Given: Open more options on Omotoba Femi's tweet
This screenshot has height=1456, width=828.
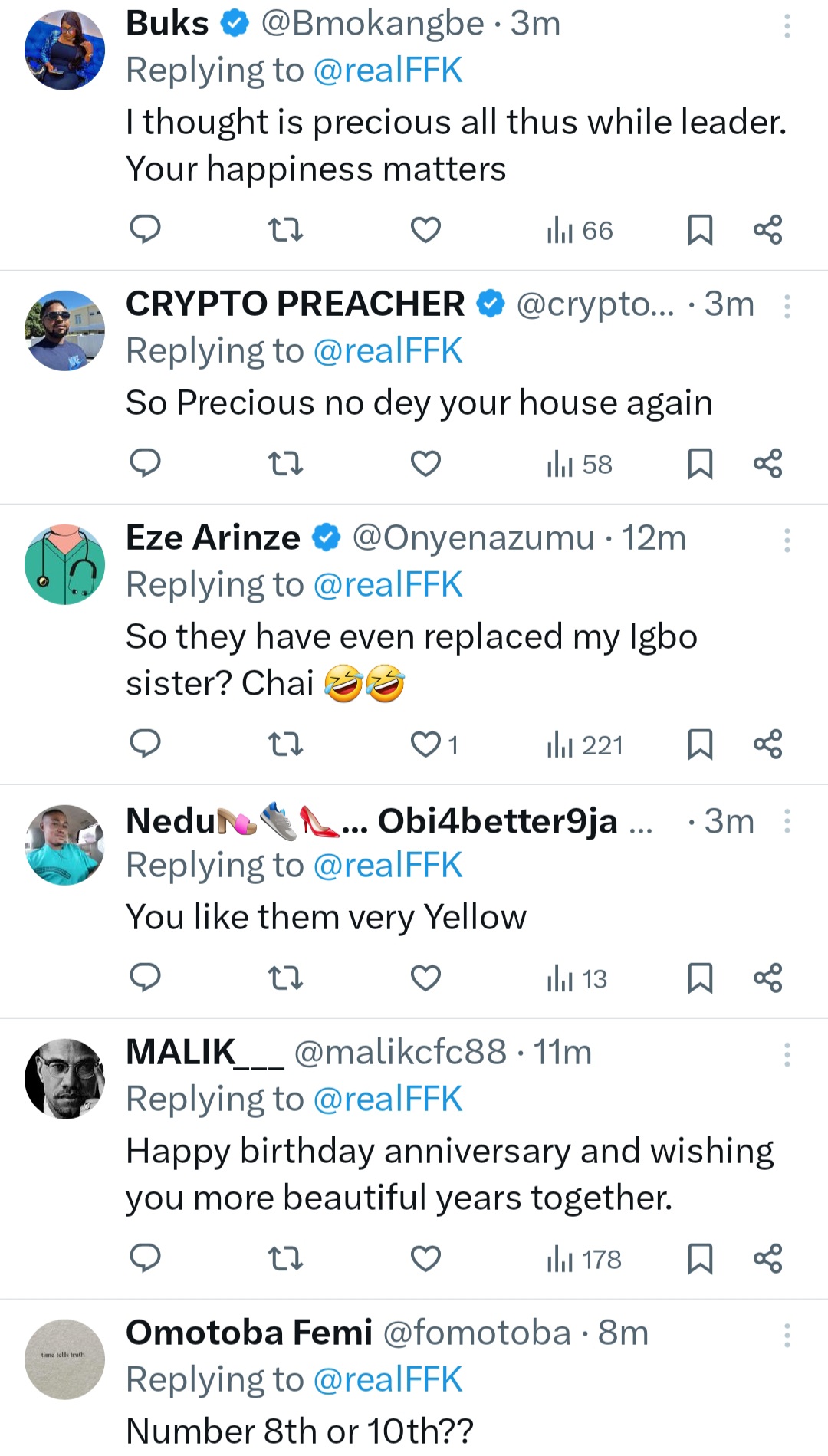Looking at the screenshot, I should click(x=787, y=1336).
